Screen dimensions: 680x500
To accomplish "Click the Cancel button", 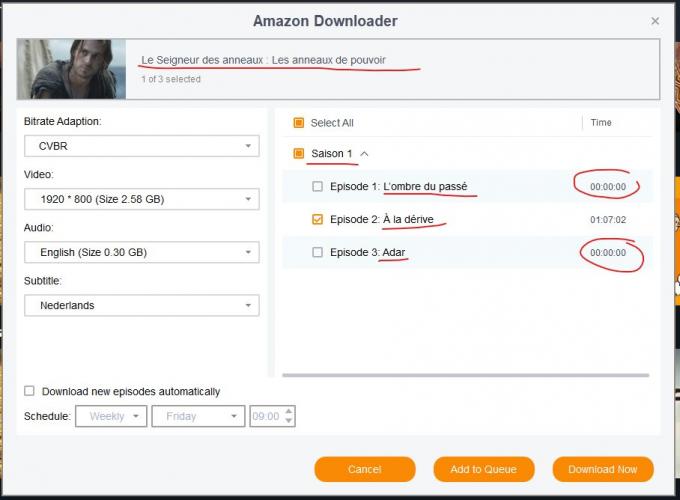I will point(365,469).
